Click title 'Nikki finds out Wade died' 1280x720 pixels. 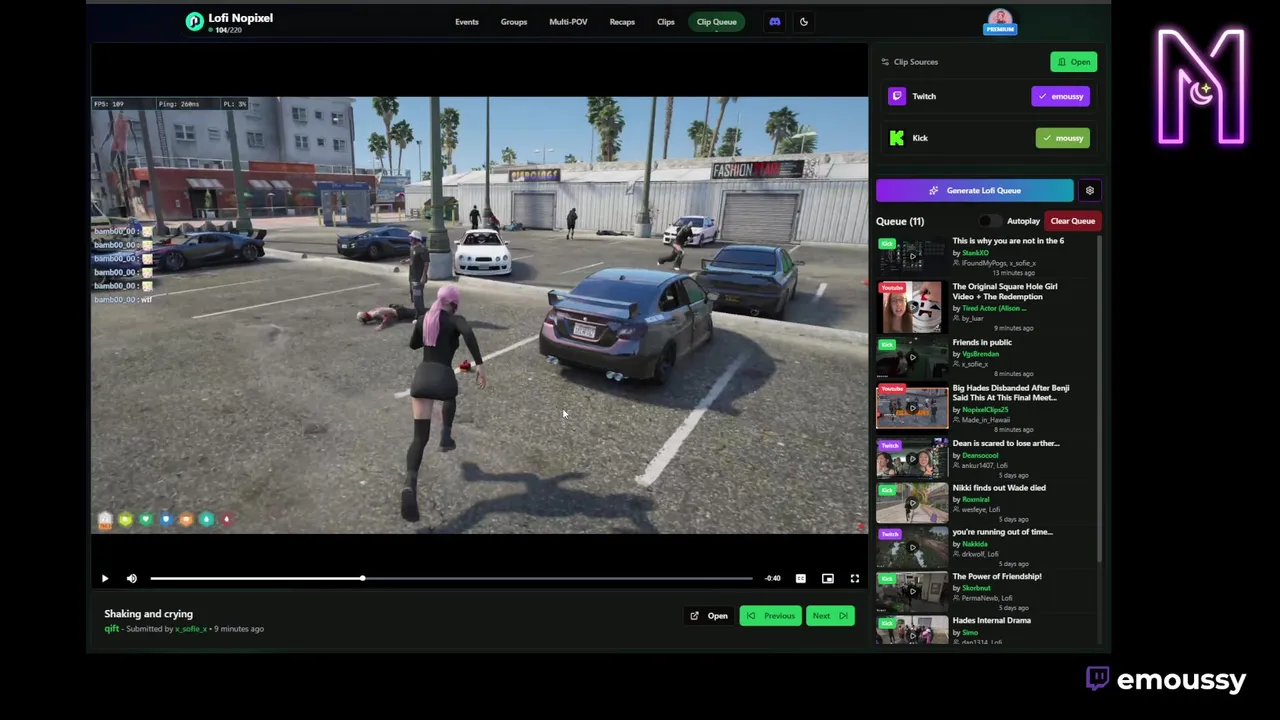point(999,488)
